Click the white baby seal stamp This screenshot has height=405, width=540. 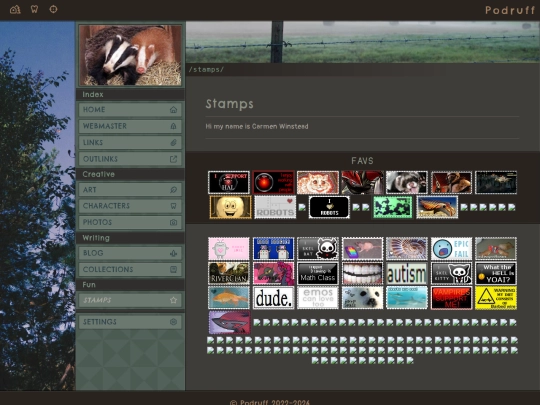(x=362, y=298)
